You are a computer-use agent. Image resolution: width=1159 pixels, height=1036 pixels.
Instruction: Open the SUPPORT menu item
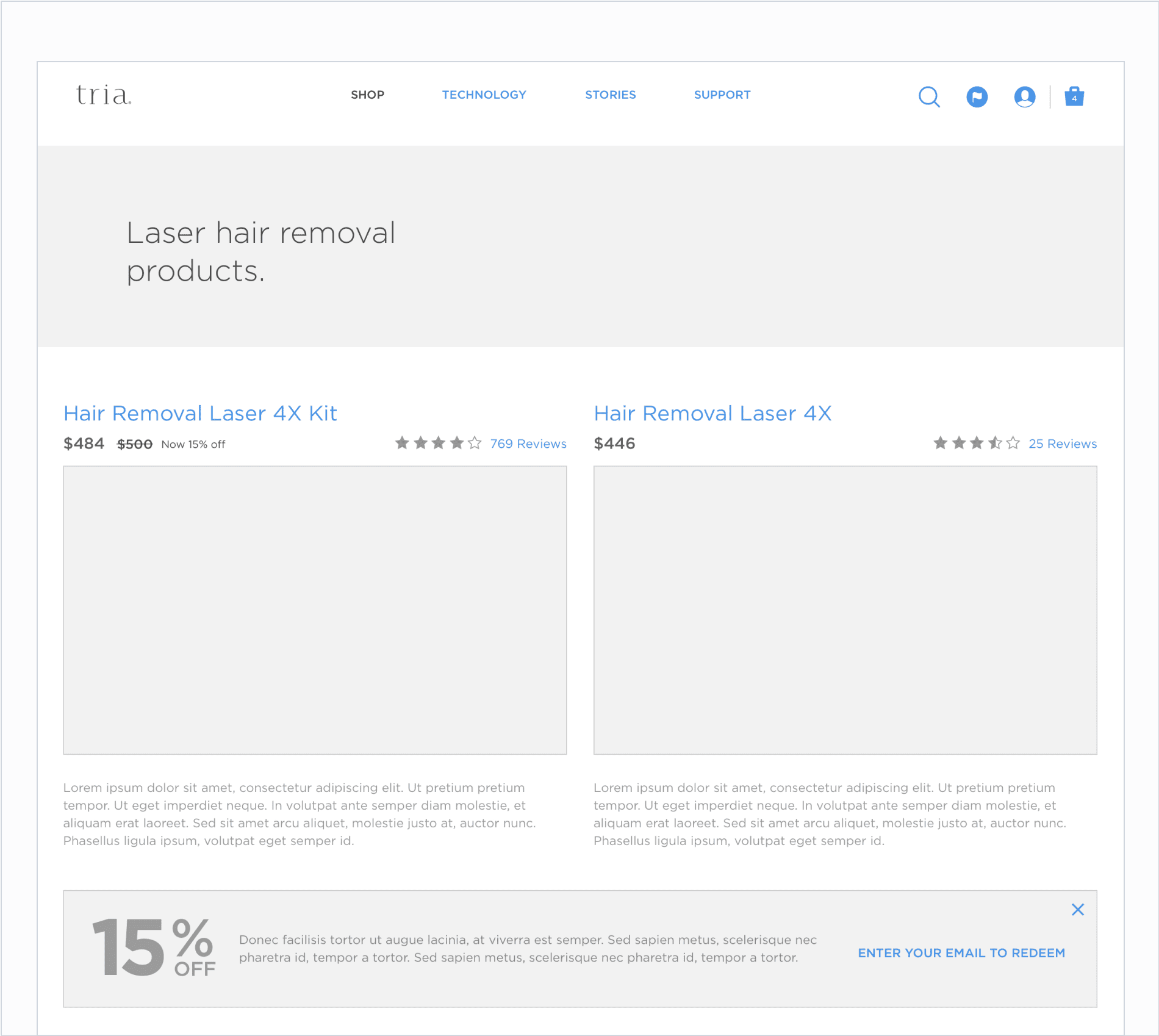[722, 95]
